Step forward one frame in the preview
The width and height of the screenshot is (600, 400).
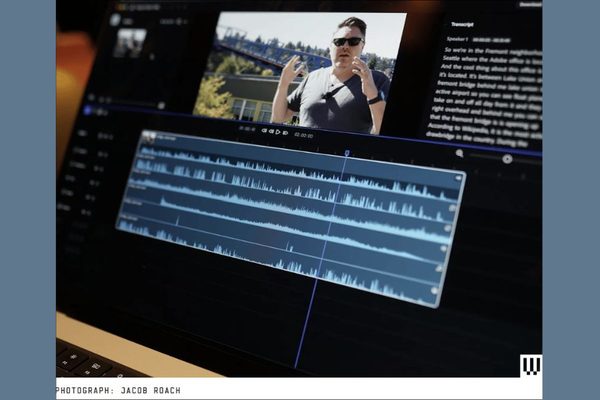(285, 133)
